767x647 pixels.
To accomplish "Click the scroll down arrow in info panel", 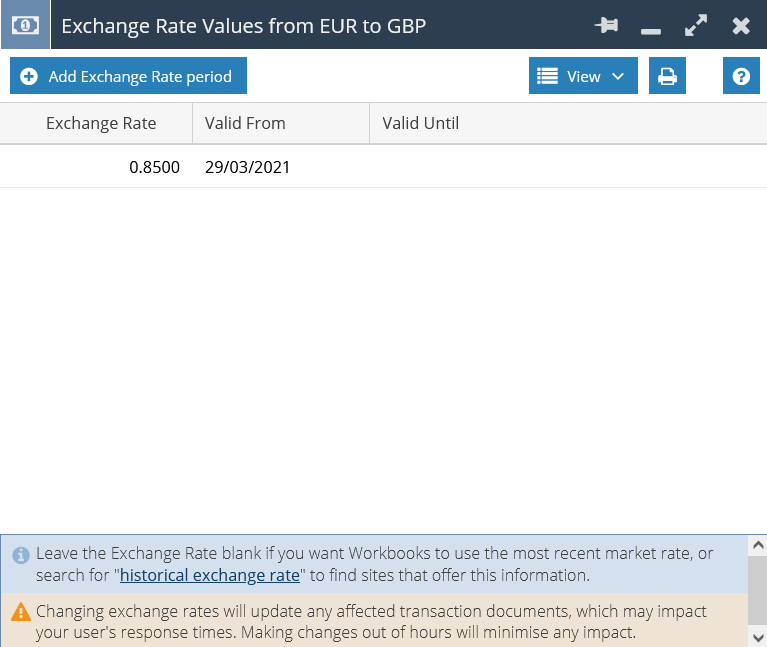I will [758, 638].
